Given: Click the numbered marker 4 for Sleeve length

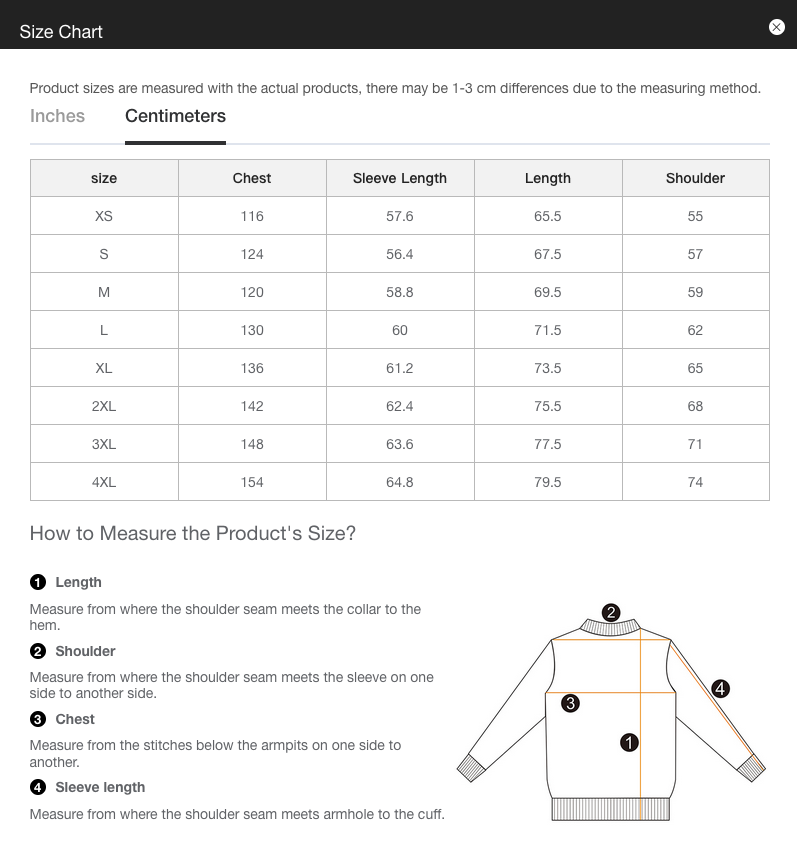Looking at the screenshot, I should 38,787.
